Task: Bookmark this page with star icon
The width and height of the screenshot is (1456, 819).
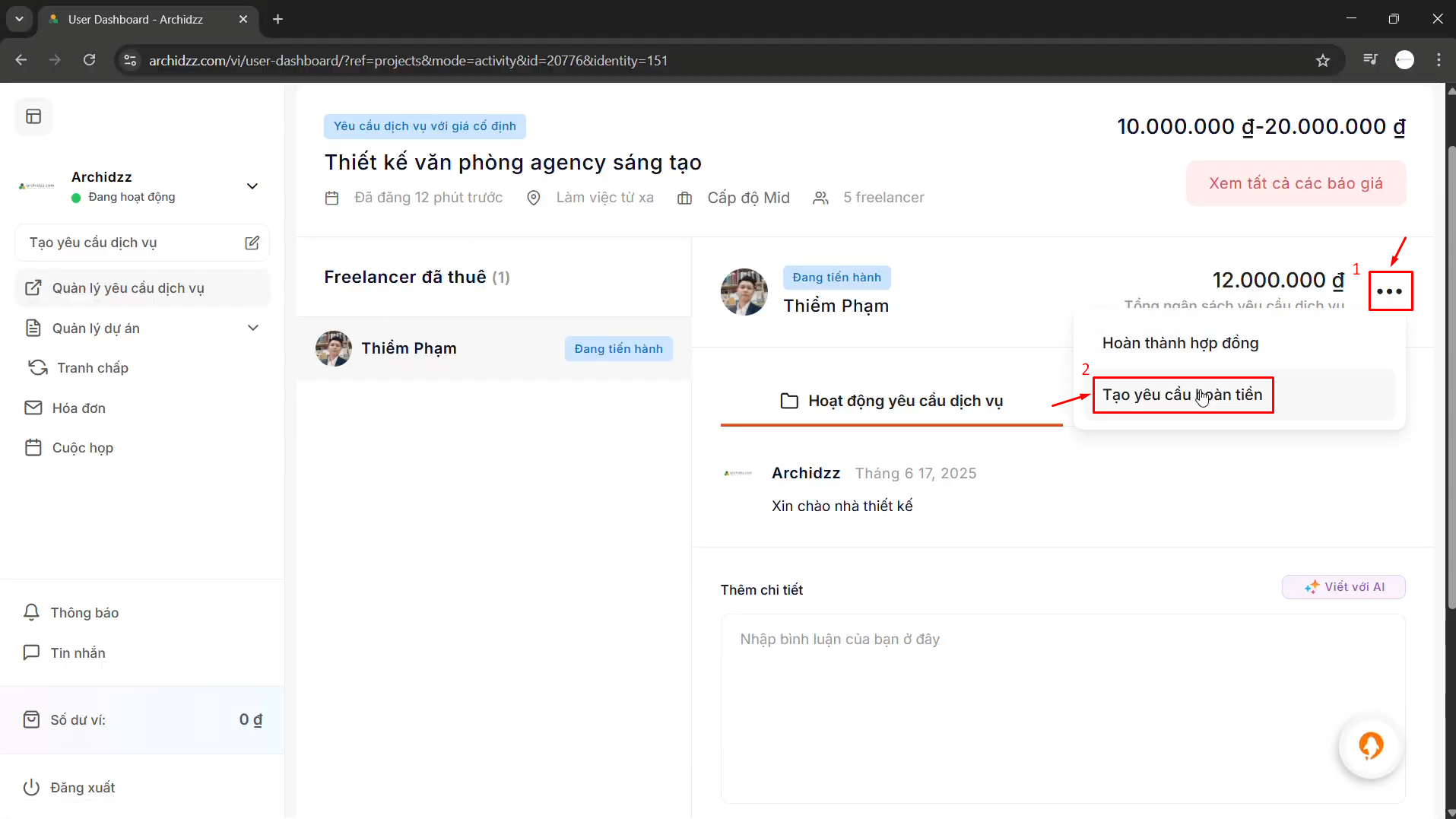Action: [x=1323, y=61]
